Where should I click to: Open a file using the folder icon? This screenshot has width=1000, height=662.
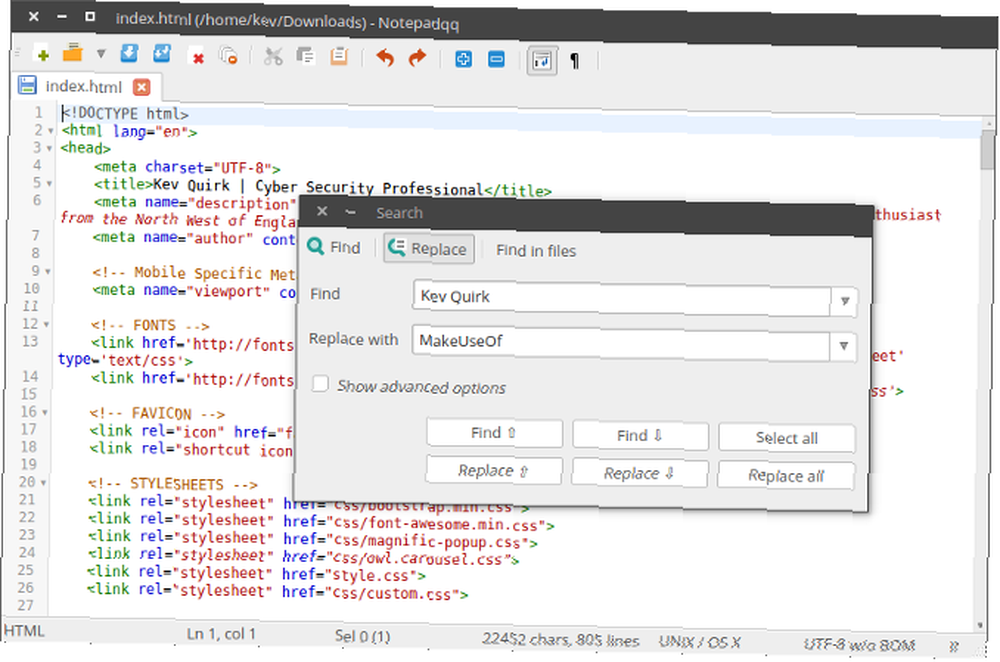pos(73,53)
